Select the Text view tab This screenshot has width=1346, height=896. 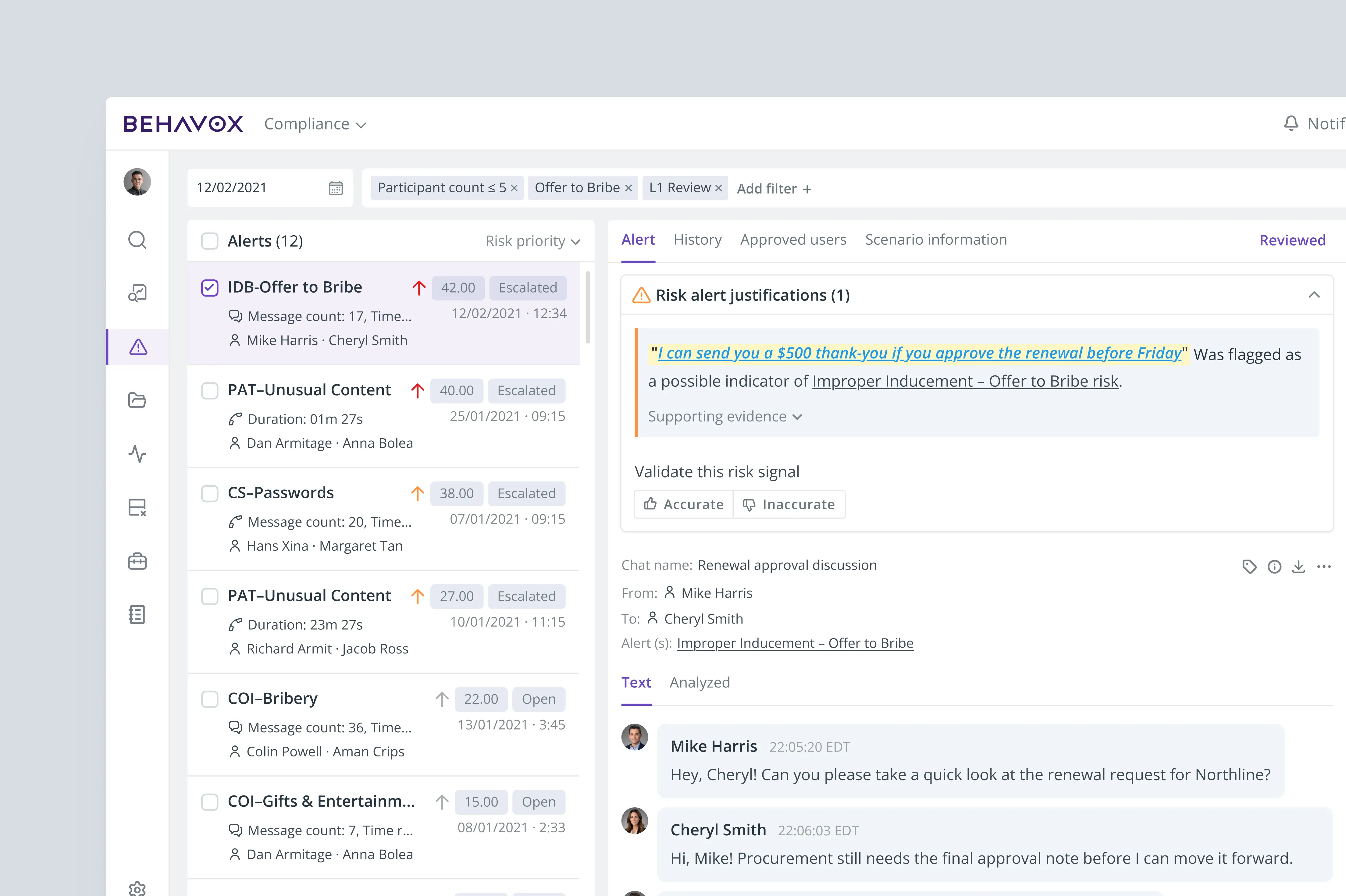point(636,682)
